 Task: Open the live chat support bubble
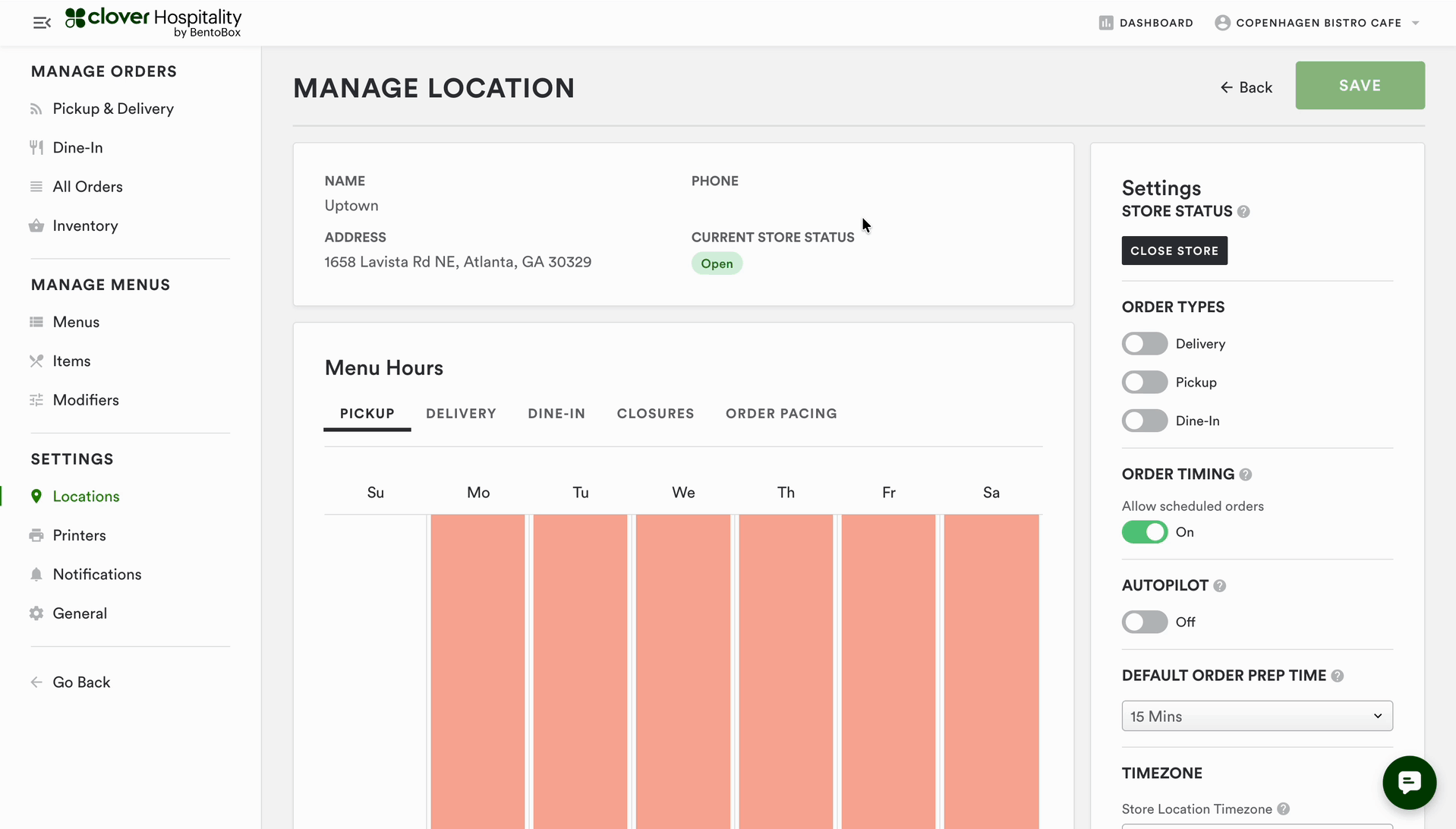point(1409,782)
